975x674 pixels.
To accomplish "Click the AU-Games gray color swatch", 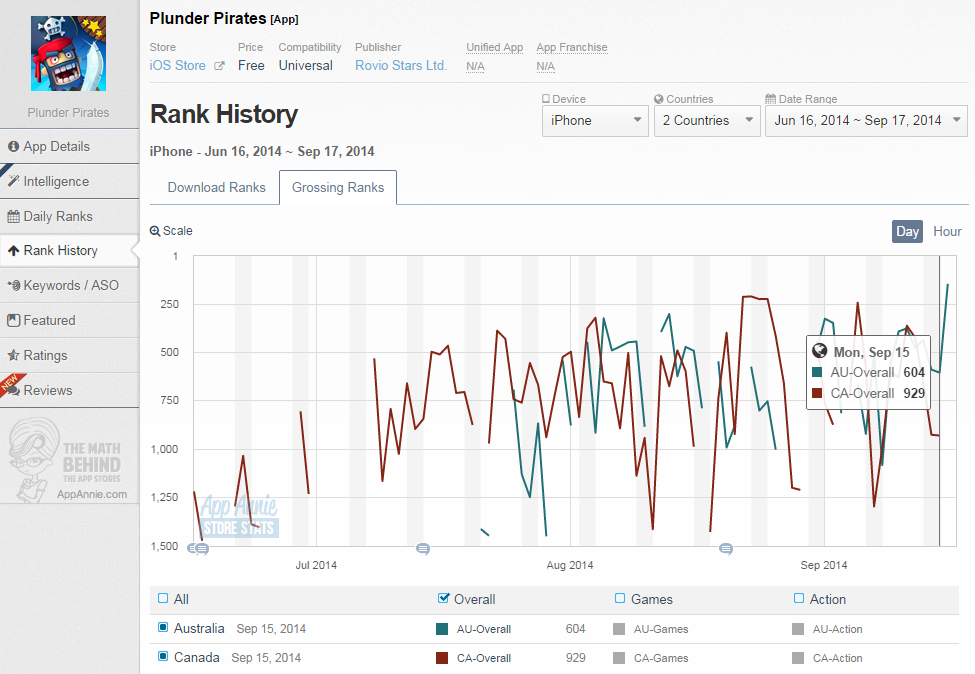I will click(619, 629).
